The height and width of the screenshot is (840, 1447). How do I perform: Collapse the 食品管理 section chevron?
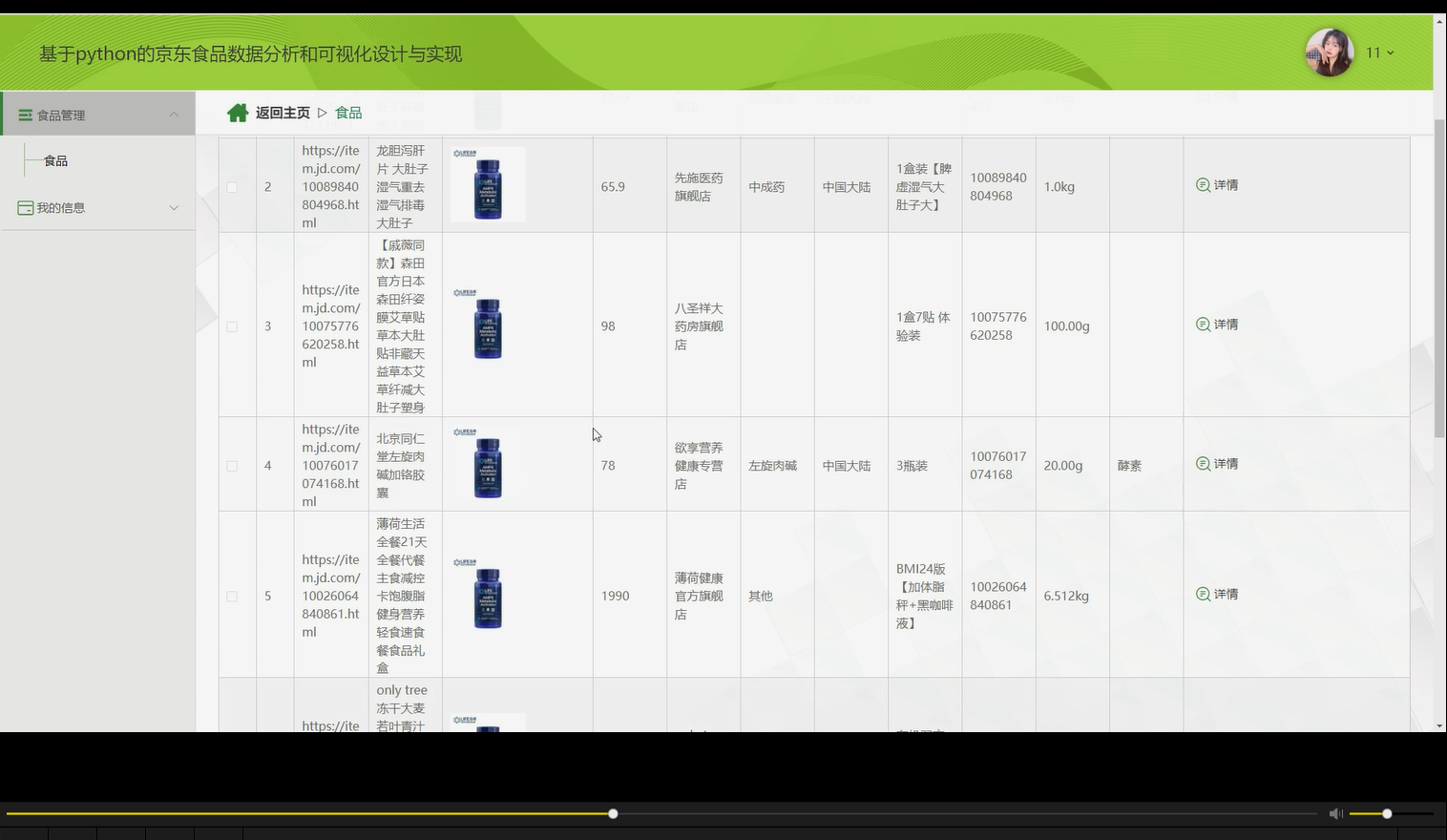tap(174, 114)
